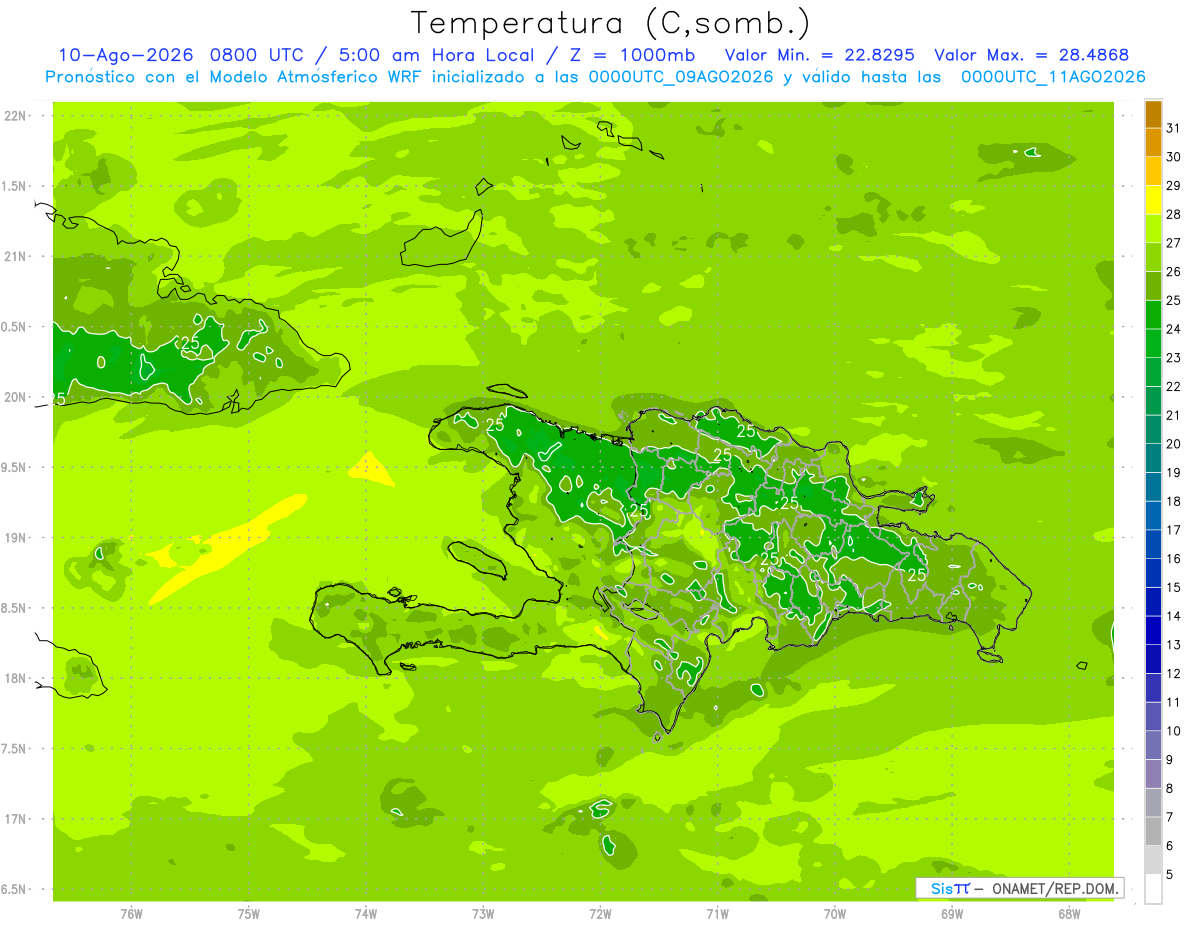Click the 18N latitude label
Image resolution: width=1200 pixels, height=927 pixels.
pos(14,679)
